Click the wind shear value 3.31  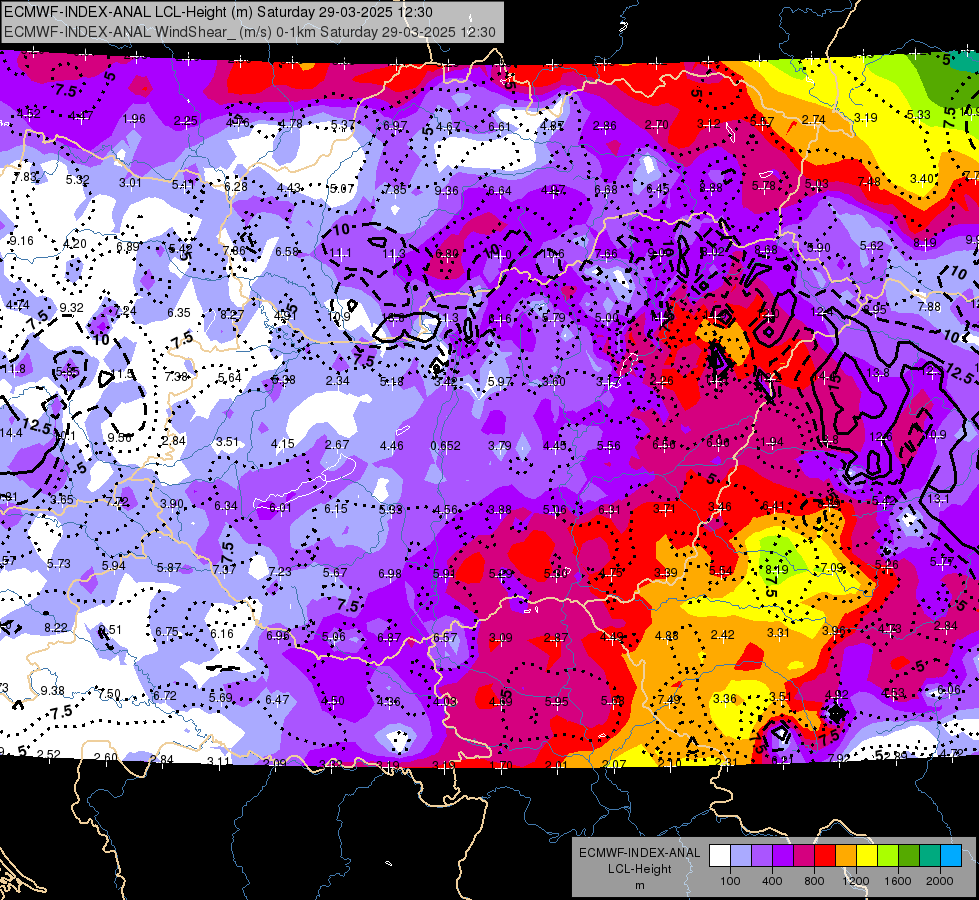(x=778, y=633)
